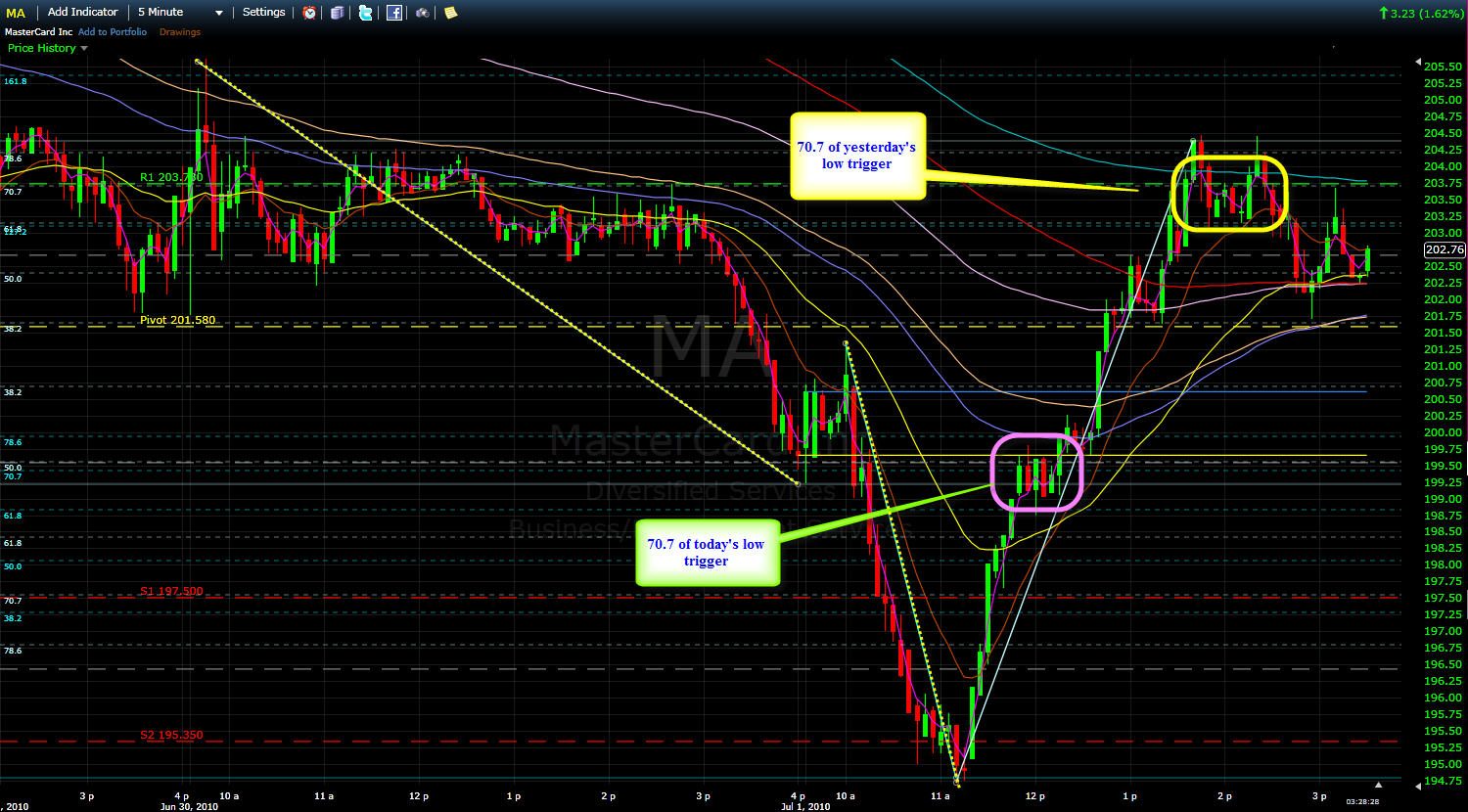
Task: Click the MasterCard Inc company name
Action: 37,32
